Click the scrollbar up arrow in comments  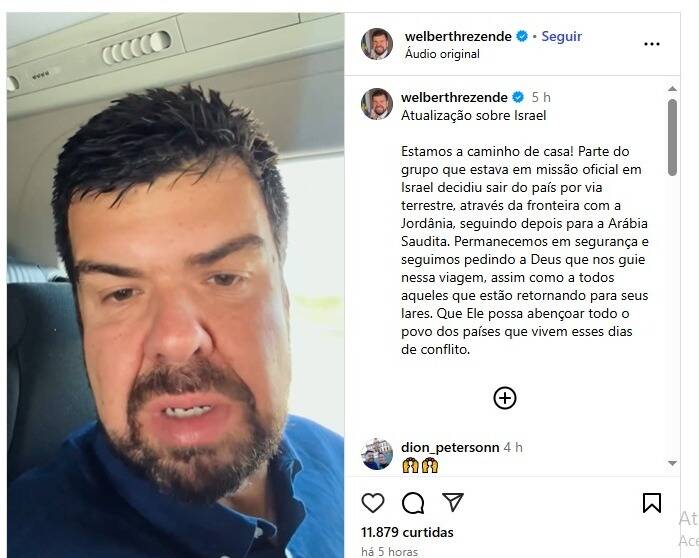(672, 89)
